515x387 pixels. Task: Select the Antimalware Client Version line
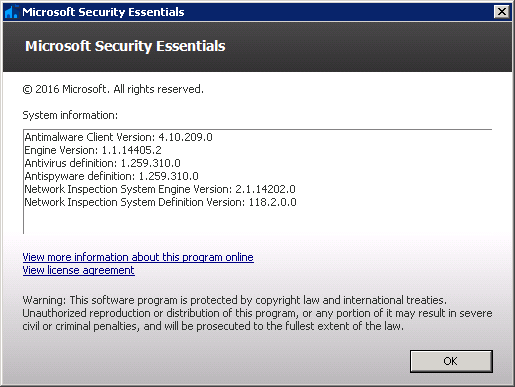pyautogui.click(x=118, y=137)
